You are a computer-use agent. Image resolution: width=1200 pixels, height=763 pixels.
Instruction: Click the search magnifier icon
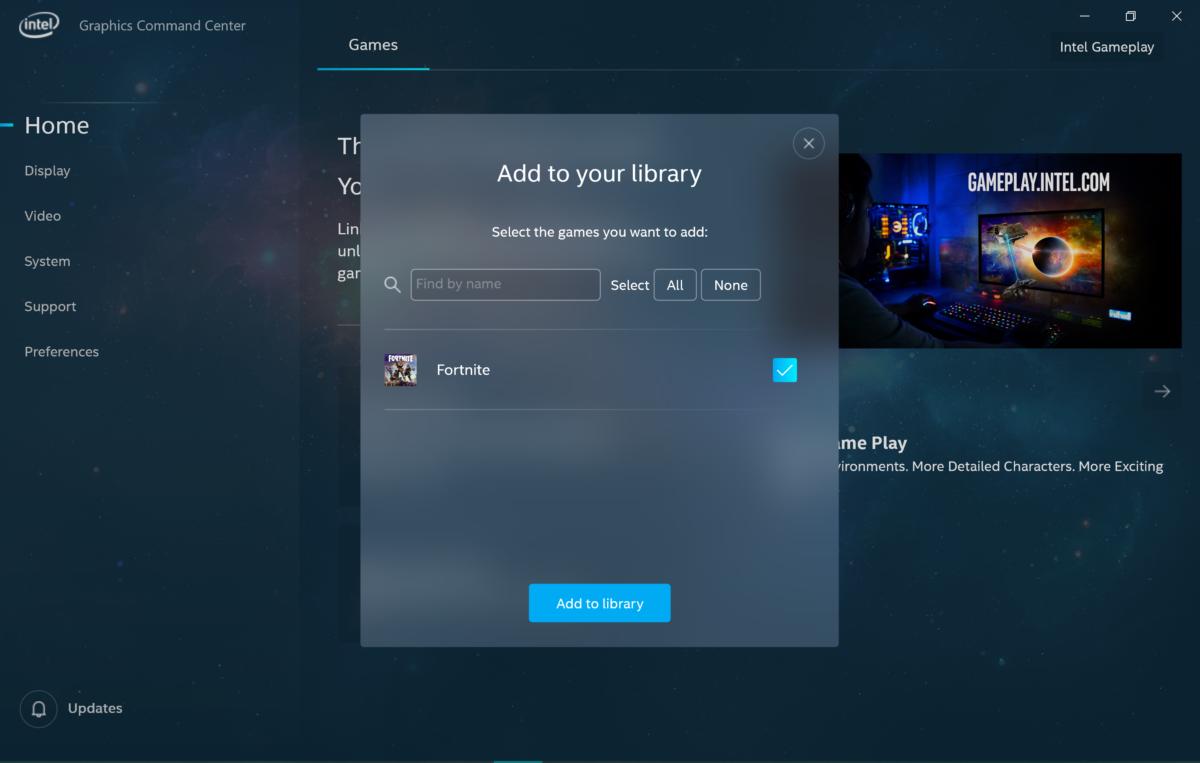[392, 285]
